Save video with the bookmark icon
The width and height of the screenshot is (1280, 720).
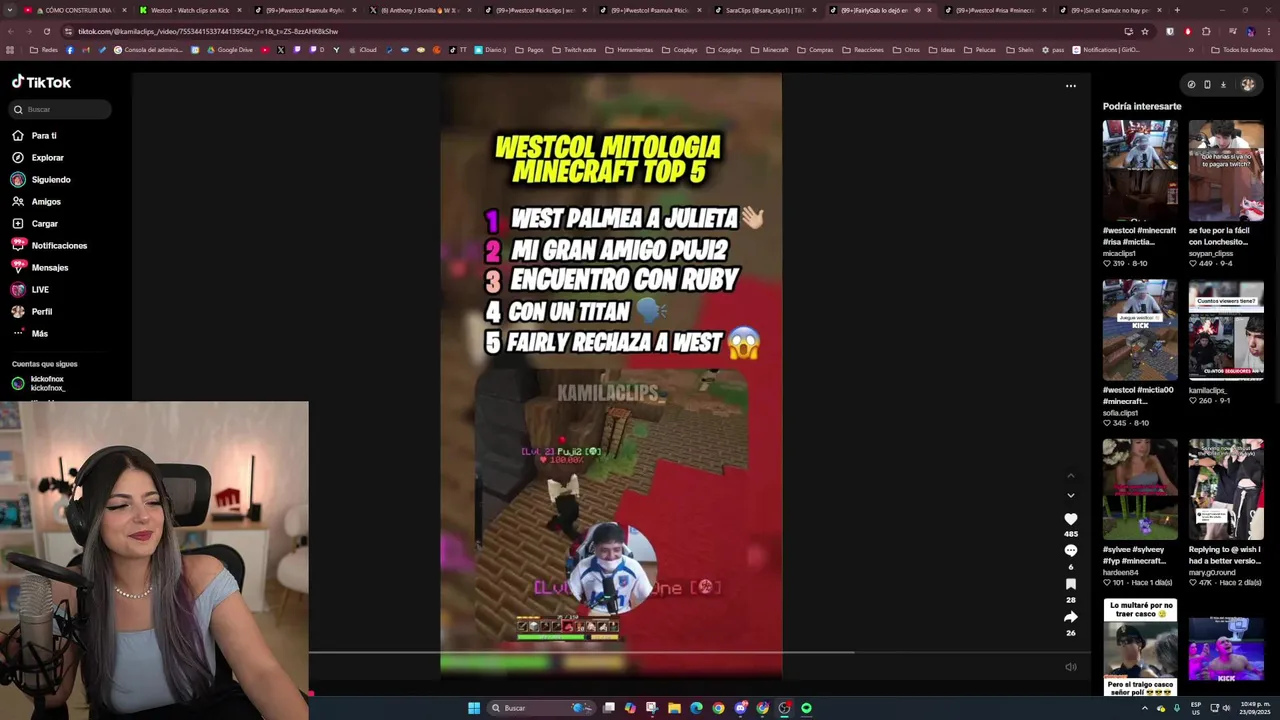click(x=1070, y=584)
